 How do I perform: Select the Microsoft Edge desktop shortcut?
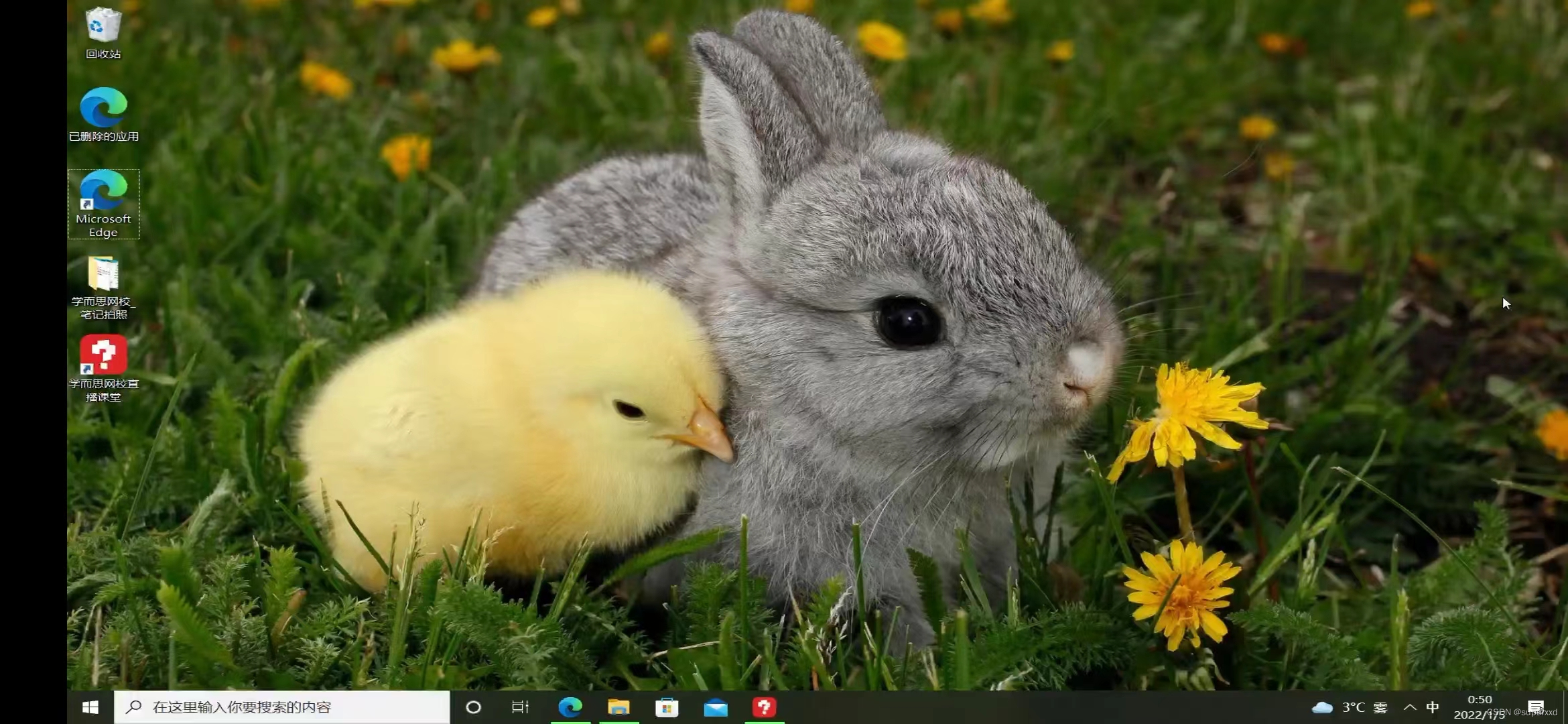coord(103,191)
